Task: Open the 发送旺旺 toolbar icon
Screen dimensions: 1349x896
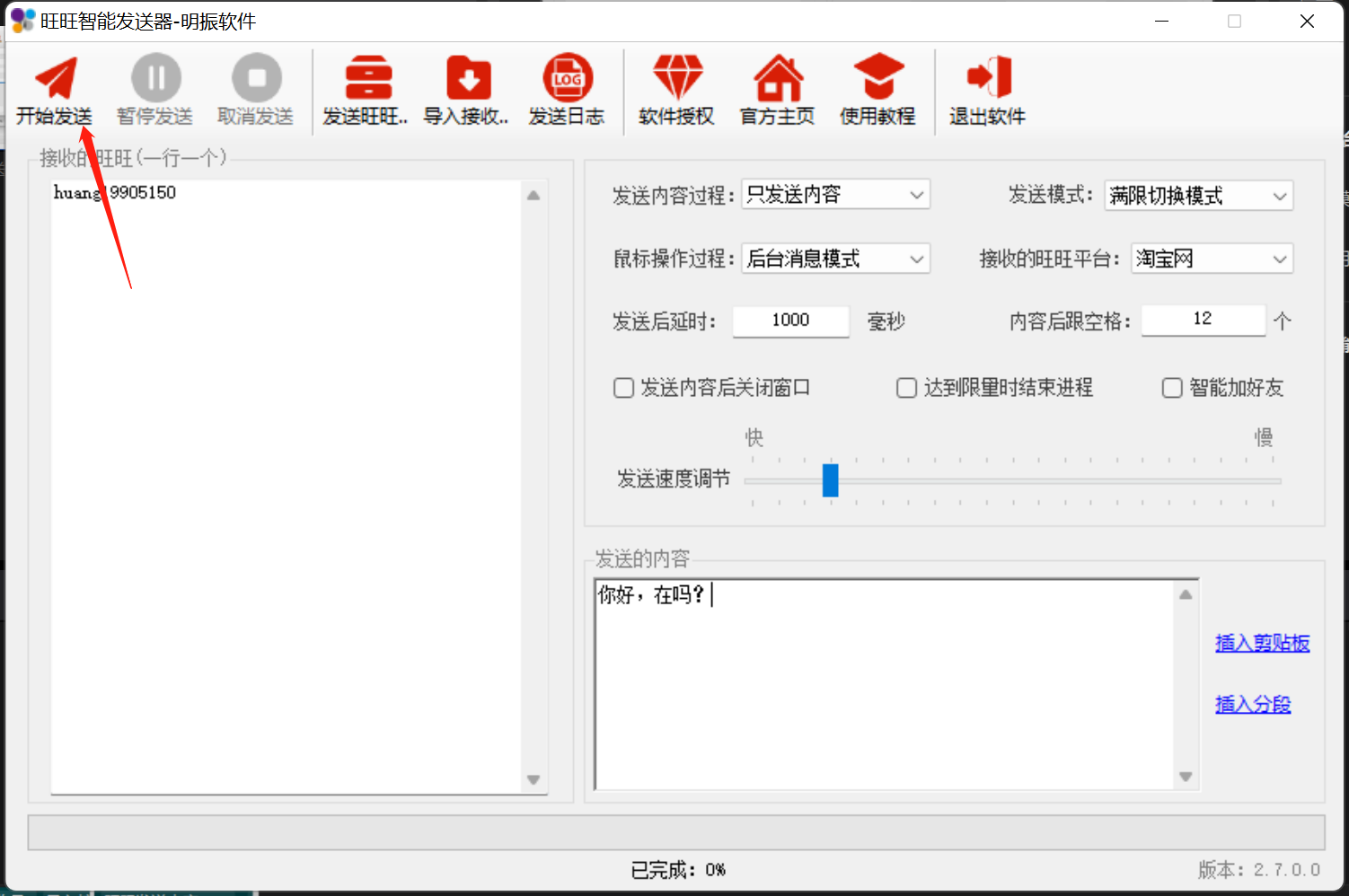Action: pyautogui.click(x=368, y=78)
